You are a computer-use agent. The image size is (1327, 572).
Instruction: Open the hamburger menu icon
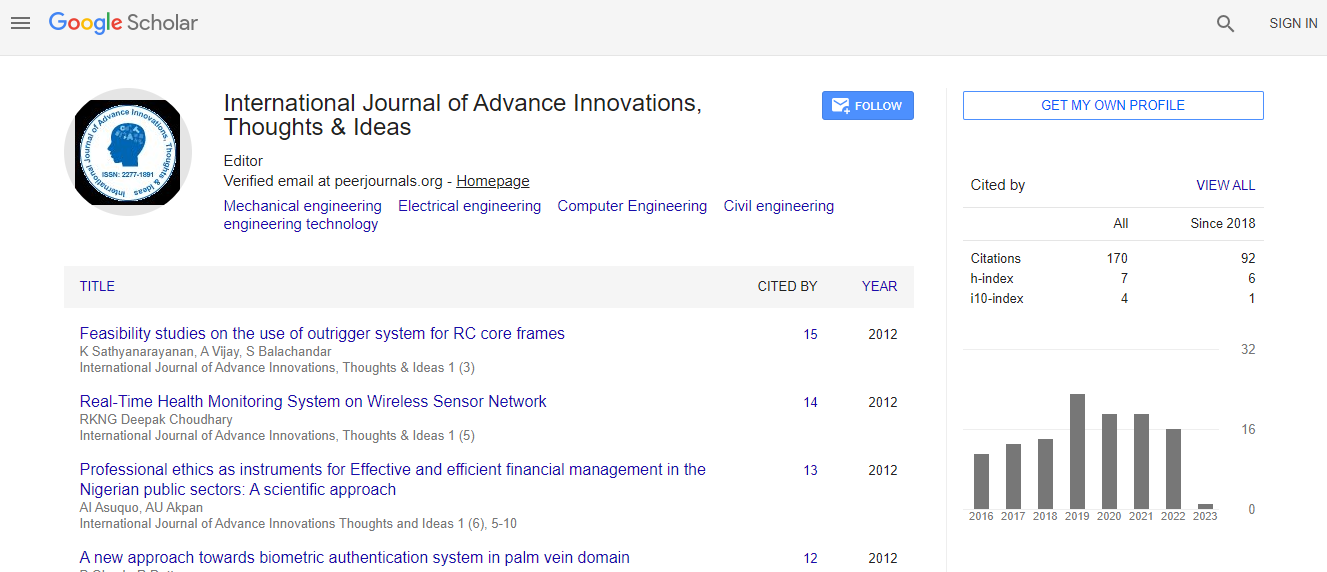[20, 23]
